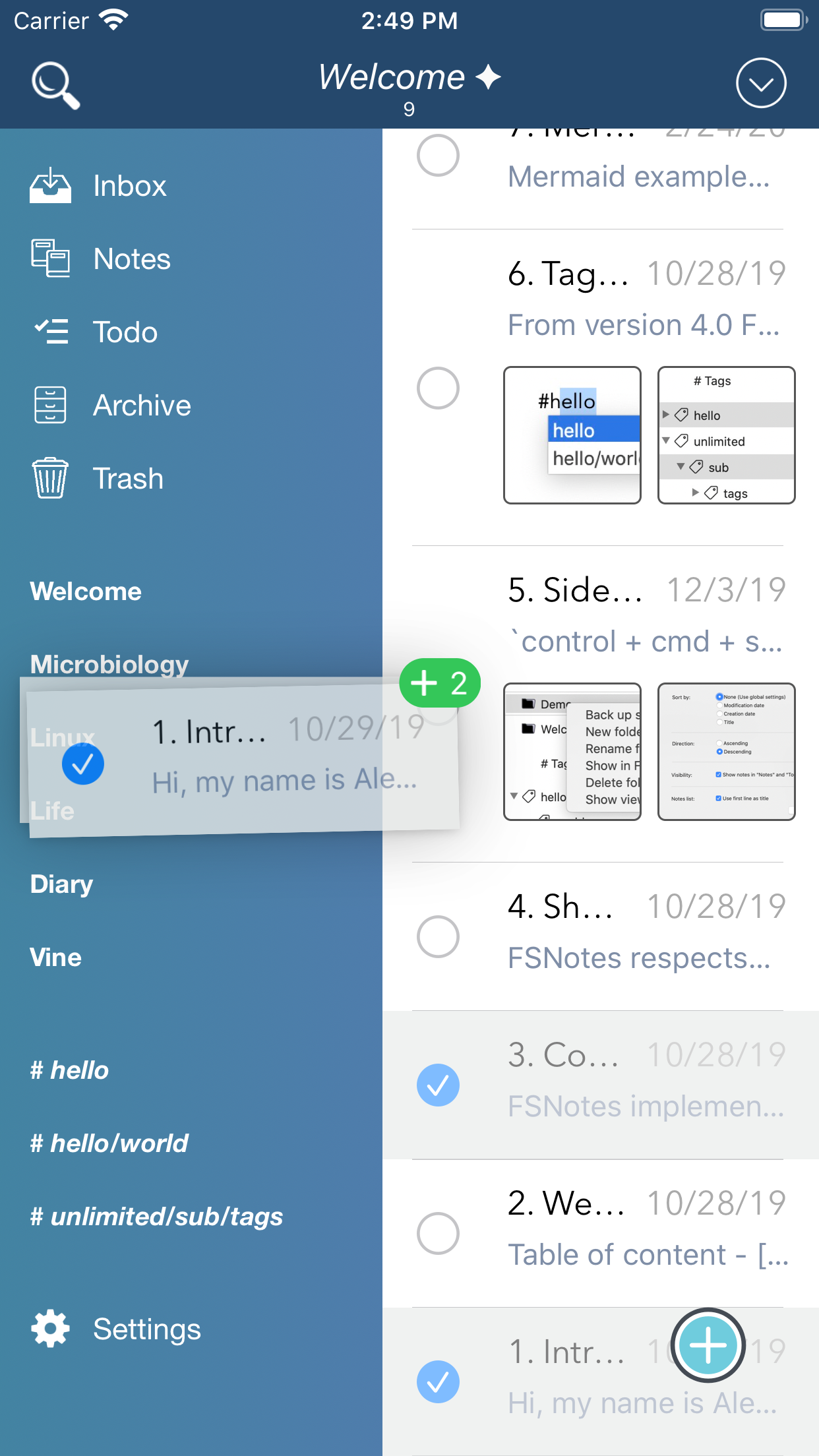Select the 2. We note circle

438,1233
